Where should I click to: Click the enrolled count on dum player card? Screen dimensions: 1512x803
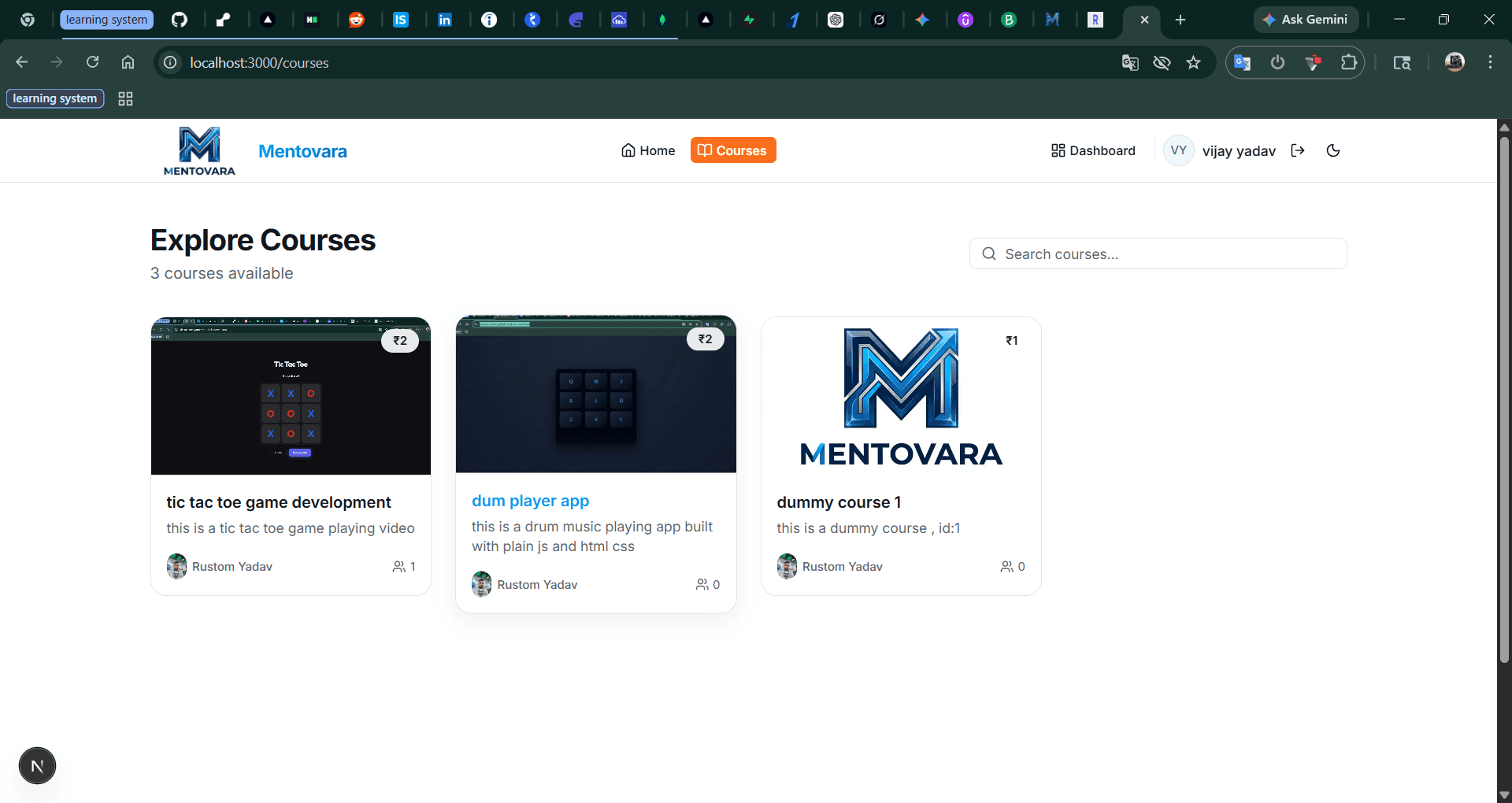click(x=708, y=585)
